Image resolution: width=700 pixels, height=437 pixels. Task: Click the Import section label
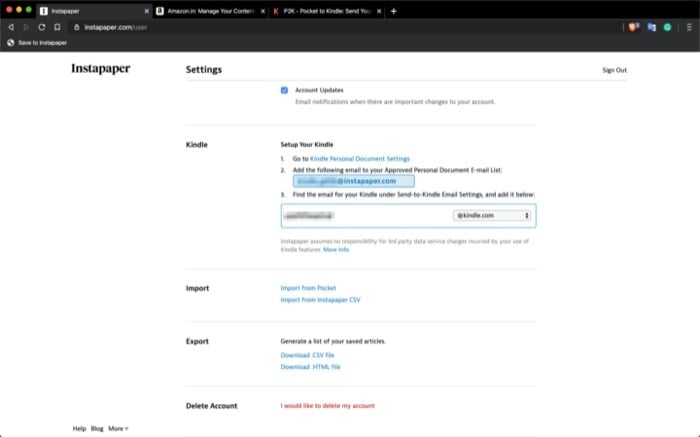click(x=197, y=288)
